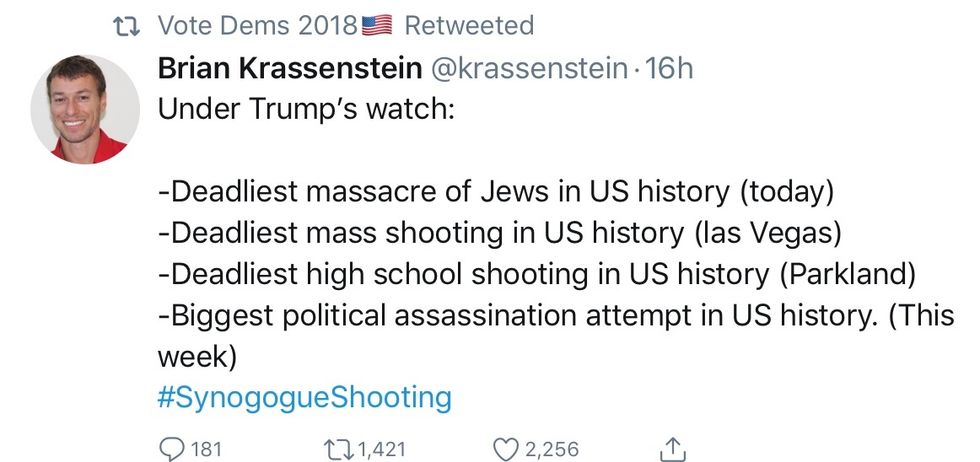
Task: Open the Brian Krassenstein display name
Action: tap(288, 69)
